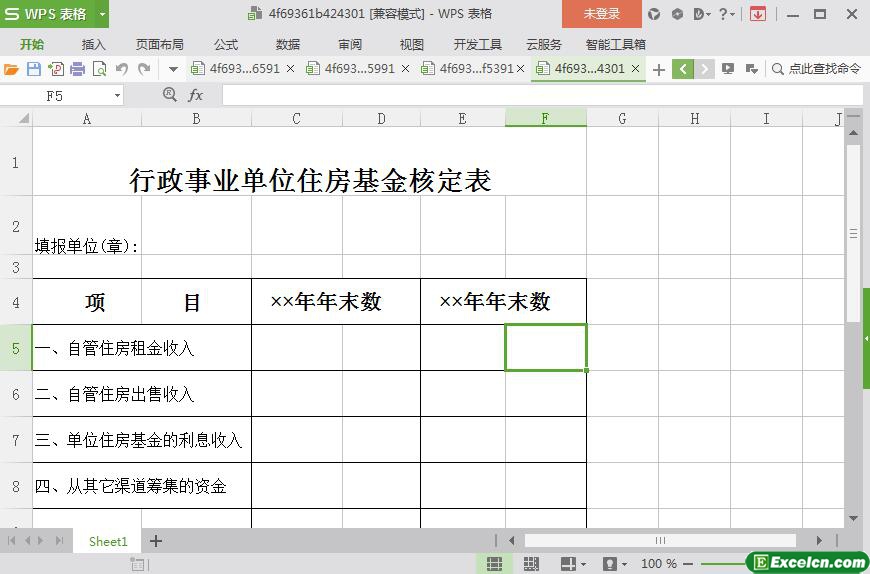Select the Sheet1 worksheet tab

tap(108, 541)
